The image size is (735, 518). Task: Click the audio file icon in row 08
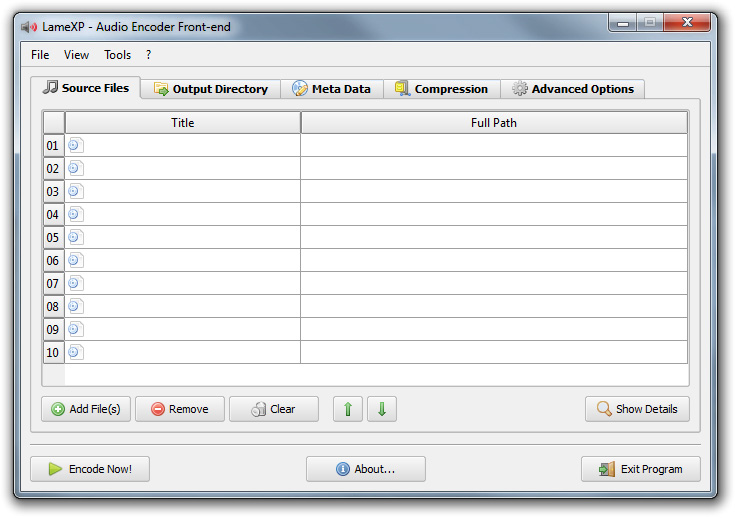coord(75,306)
